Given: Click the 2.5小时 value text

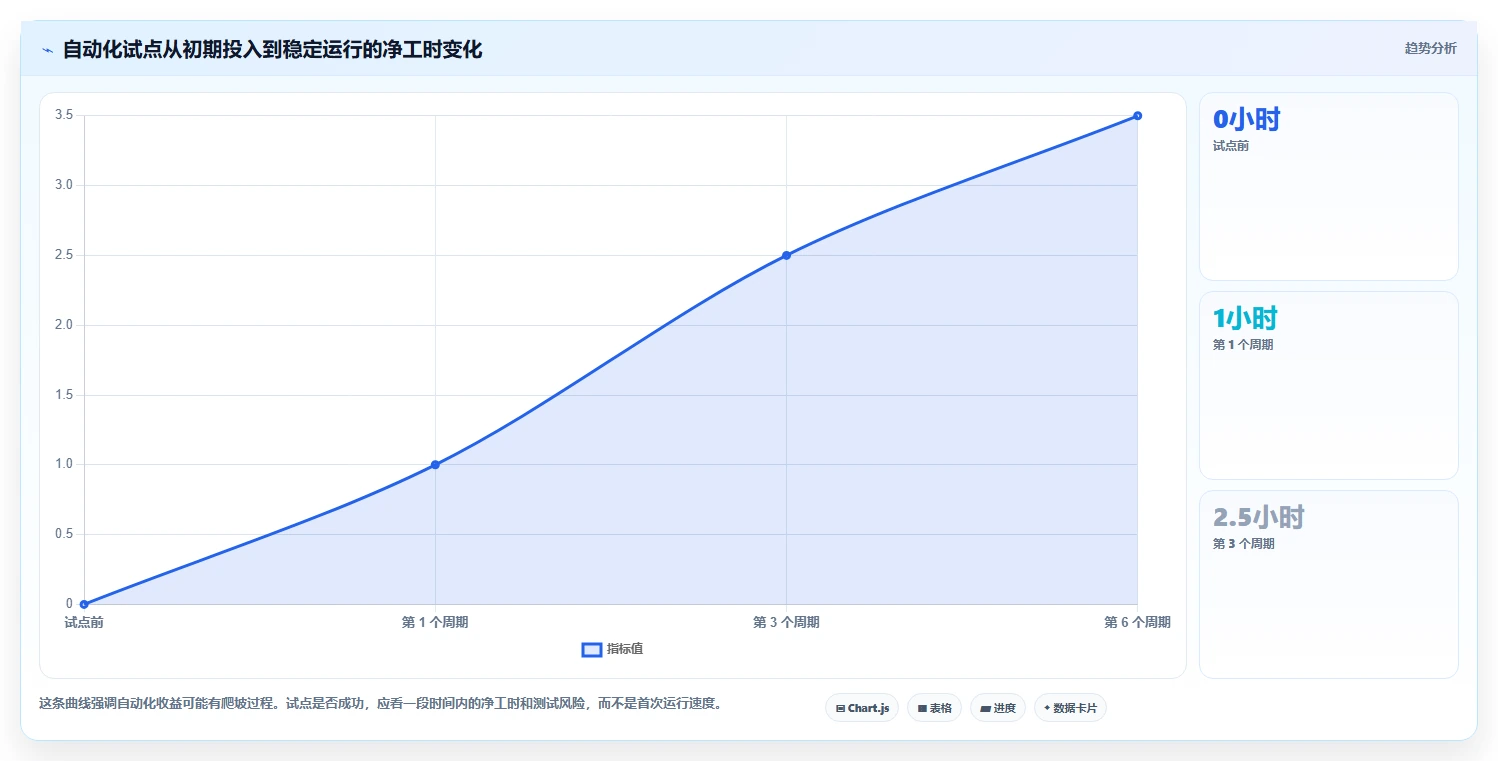Looking at the screenshot, I should coord(1259,518).
